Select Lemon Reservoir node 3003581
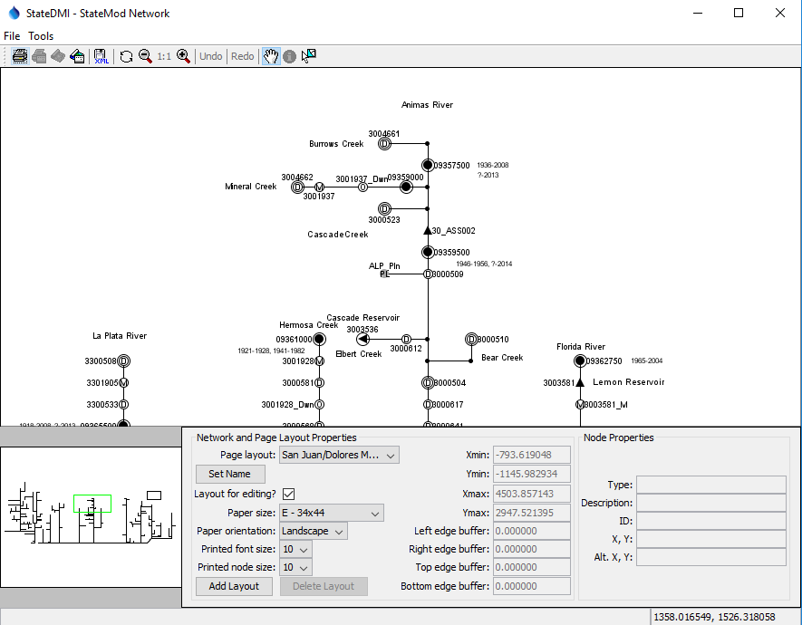802x625 pixels. (x=580, y=383)
